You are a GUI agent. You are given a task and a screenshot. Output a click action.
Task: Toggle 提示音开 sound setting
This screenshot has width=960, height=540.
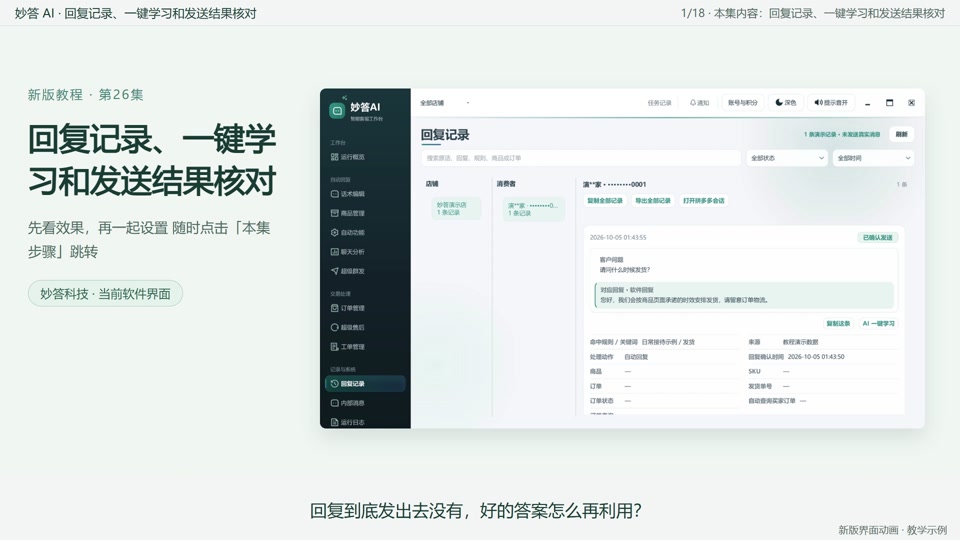[831, 103]
